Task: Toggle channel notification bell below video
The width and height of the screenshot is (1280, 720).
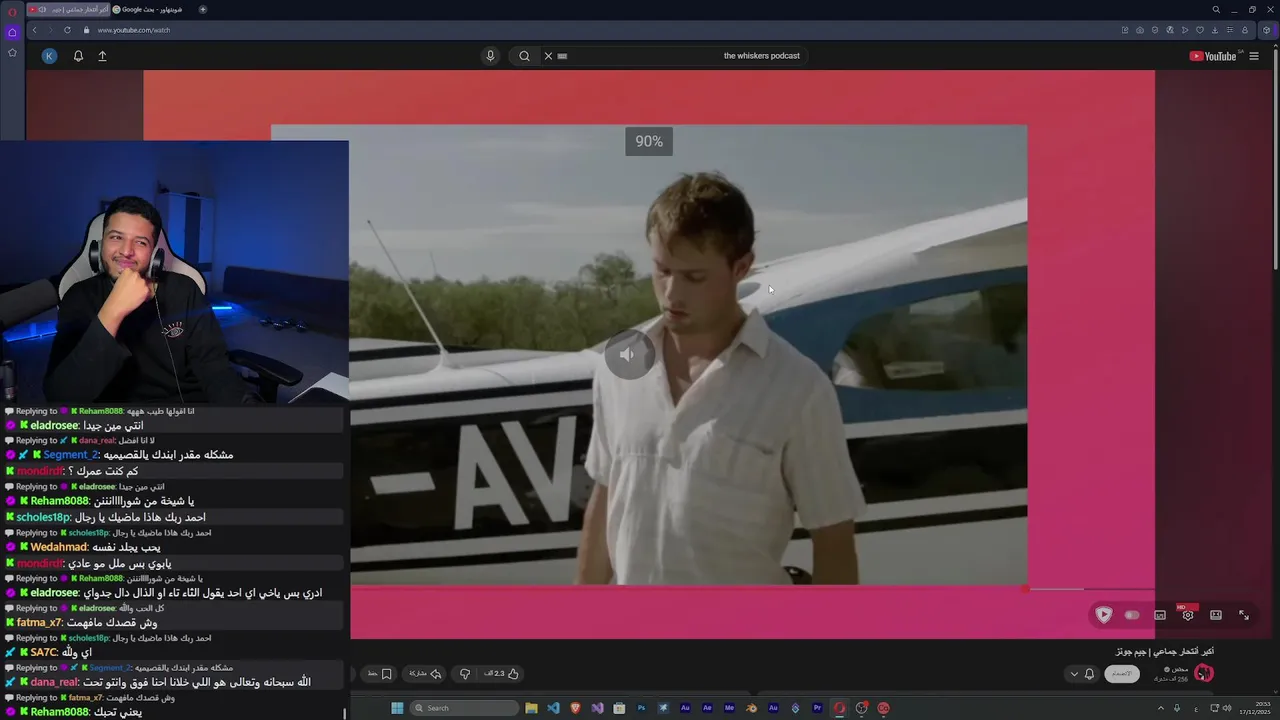Action: (1089, 674)
